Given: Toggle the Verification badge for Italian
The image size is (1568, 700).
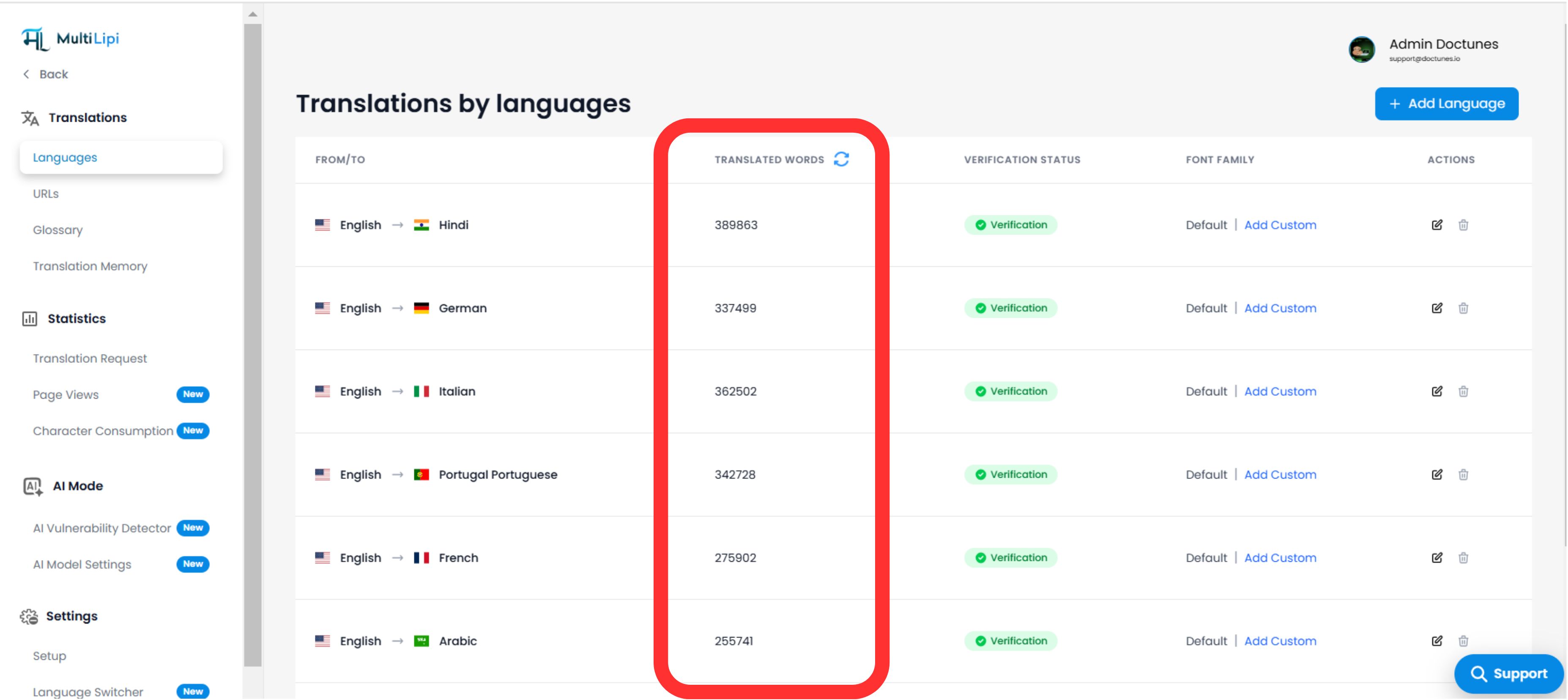Looking at the screenshot, I should [x=1010, y=391].
